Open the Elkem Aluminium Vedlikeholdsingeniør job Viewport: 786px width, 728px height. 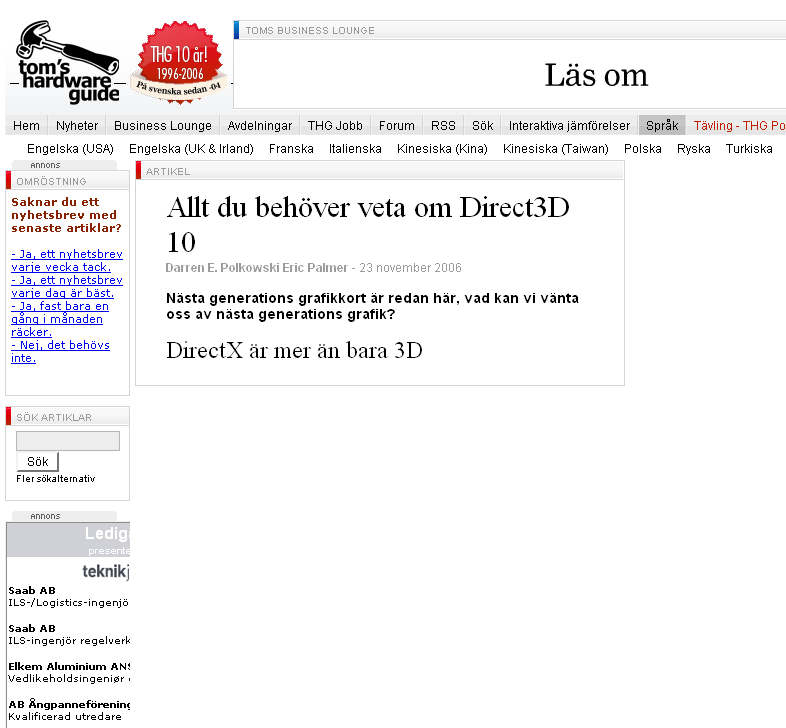coord(69,673)
